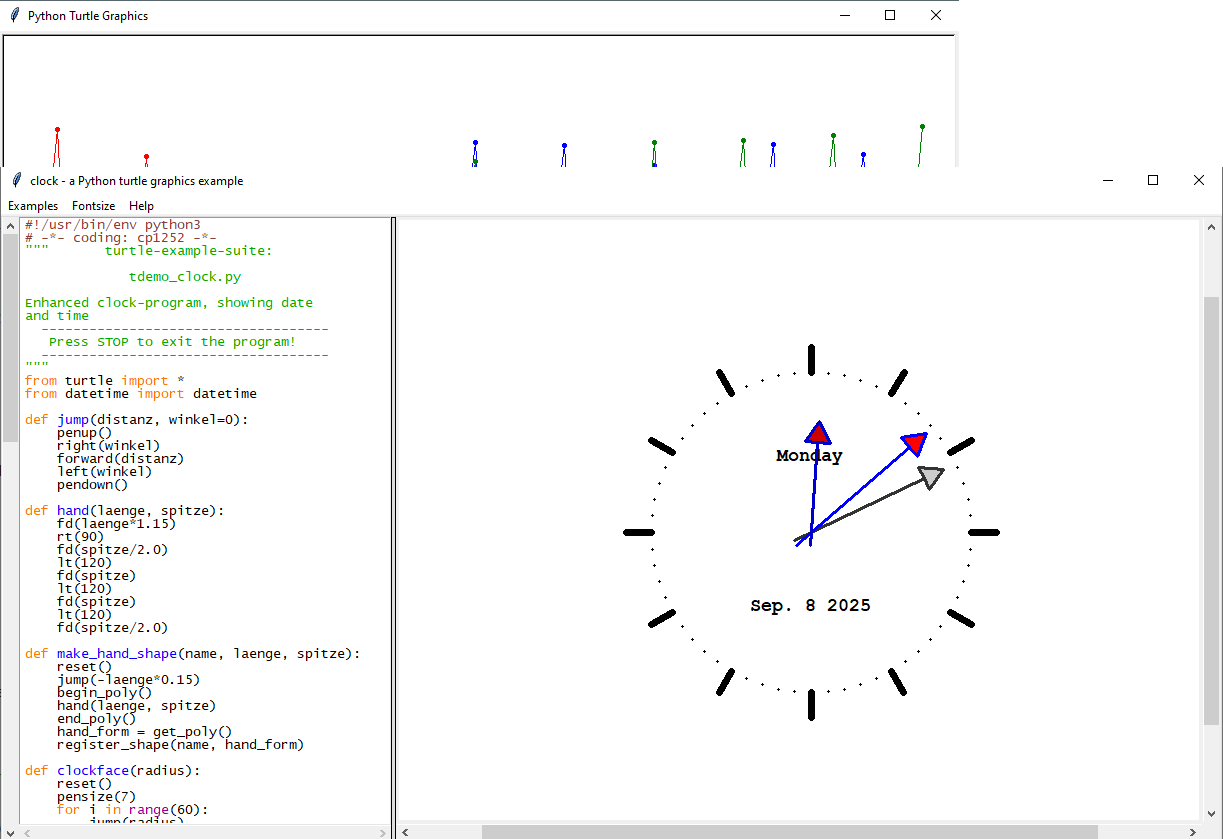Click the 3 o'clock tick mark

pos(984,532)
